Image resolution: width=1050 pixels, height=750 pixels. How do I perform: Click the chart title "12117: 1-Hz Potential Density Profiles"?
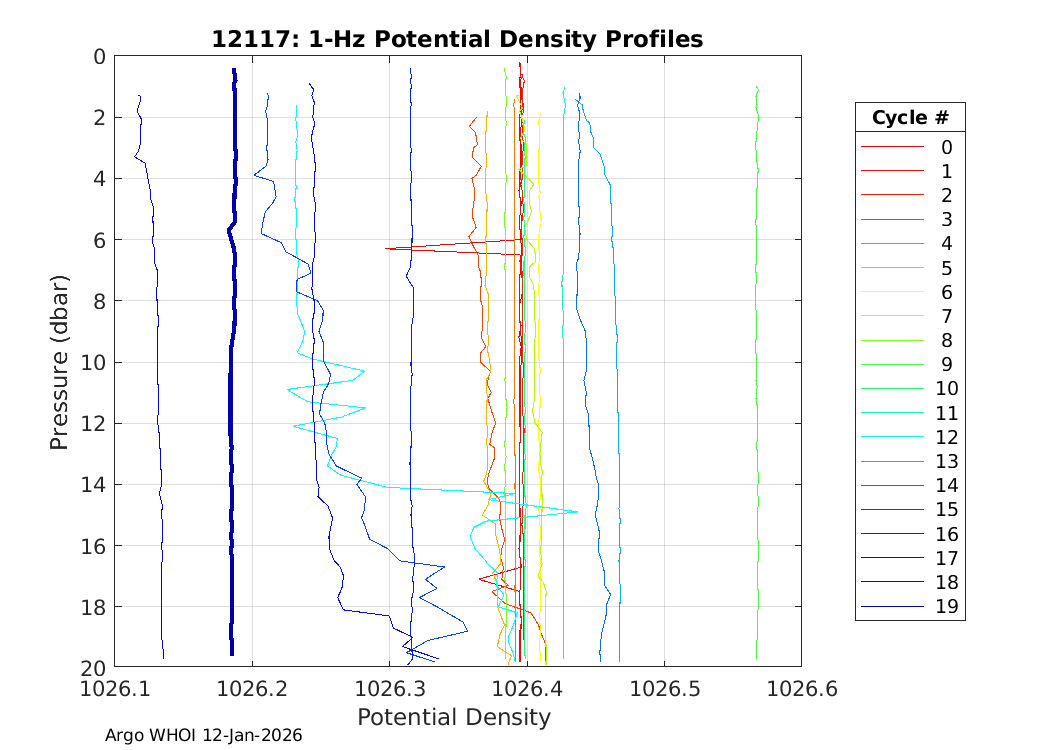457,39
